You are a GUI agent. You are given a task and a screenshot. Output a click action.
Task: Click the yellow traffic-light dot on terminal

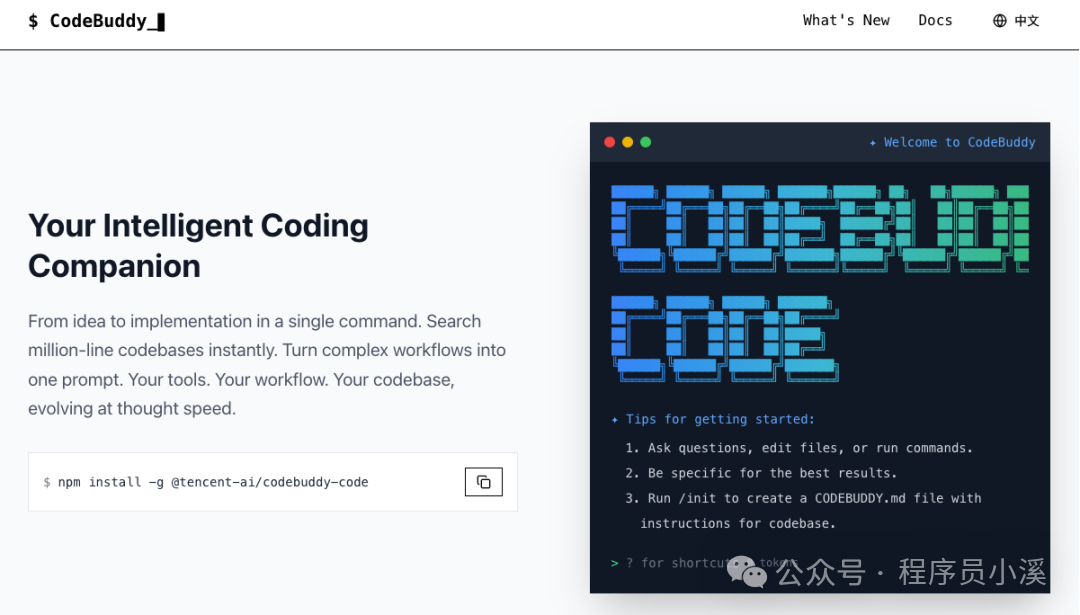click(627, 142)
